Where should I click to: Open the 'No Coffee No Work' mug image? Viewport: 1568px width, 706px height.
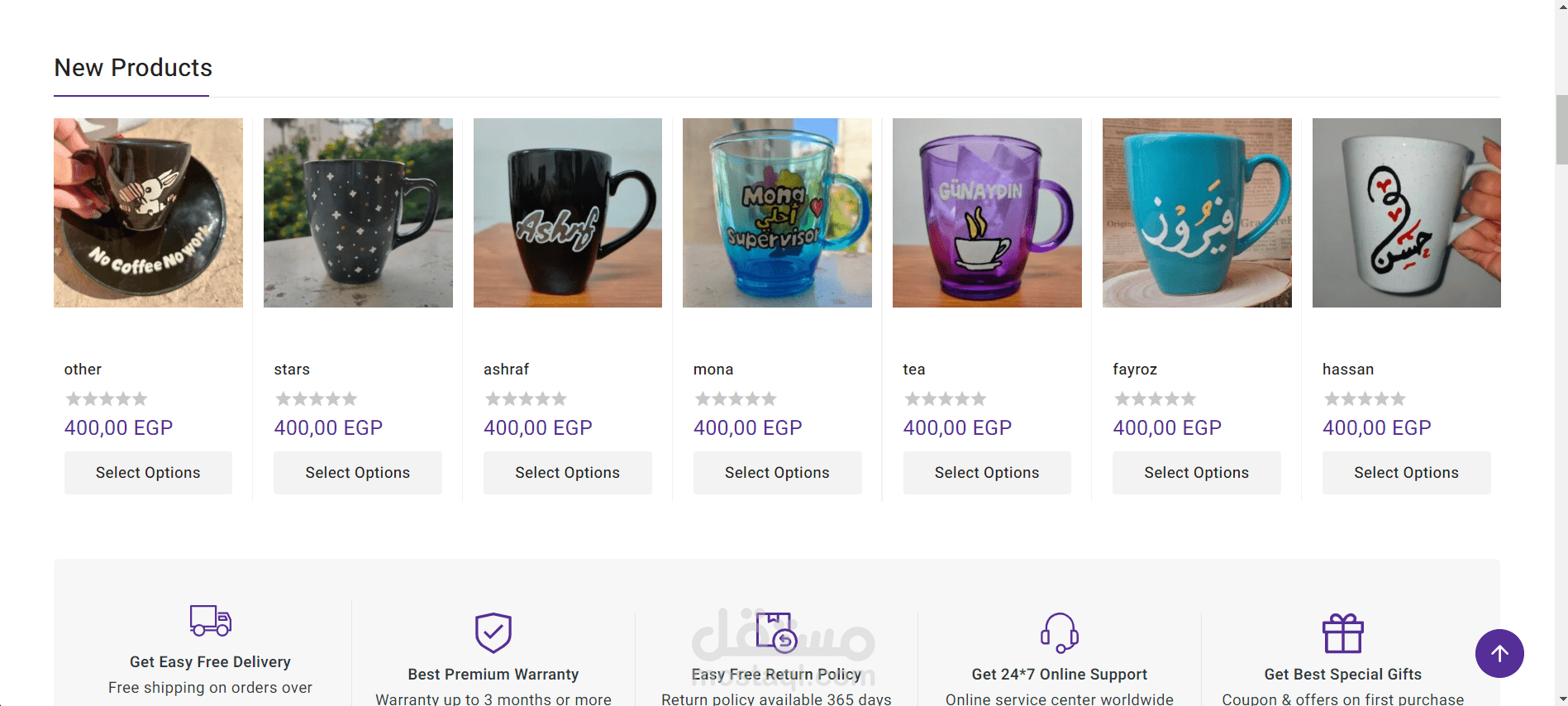(149, 212)
